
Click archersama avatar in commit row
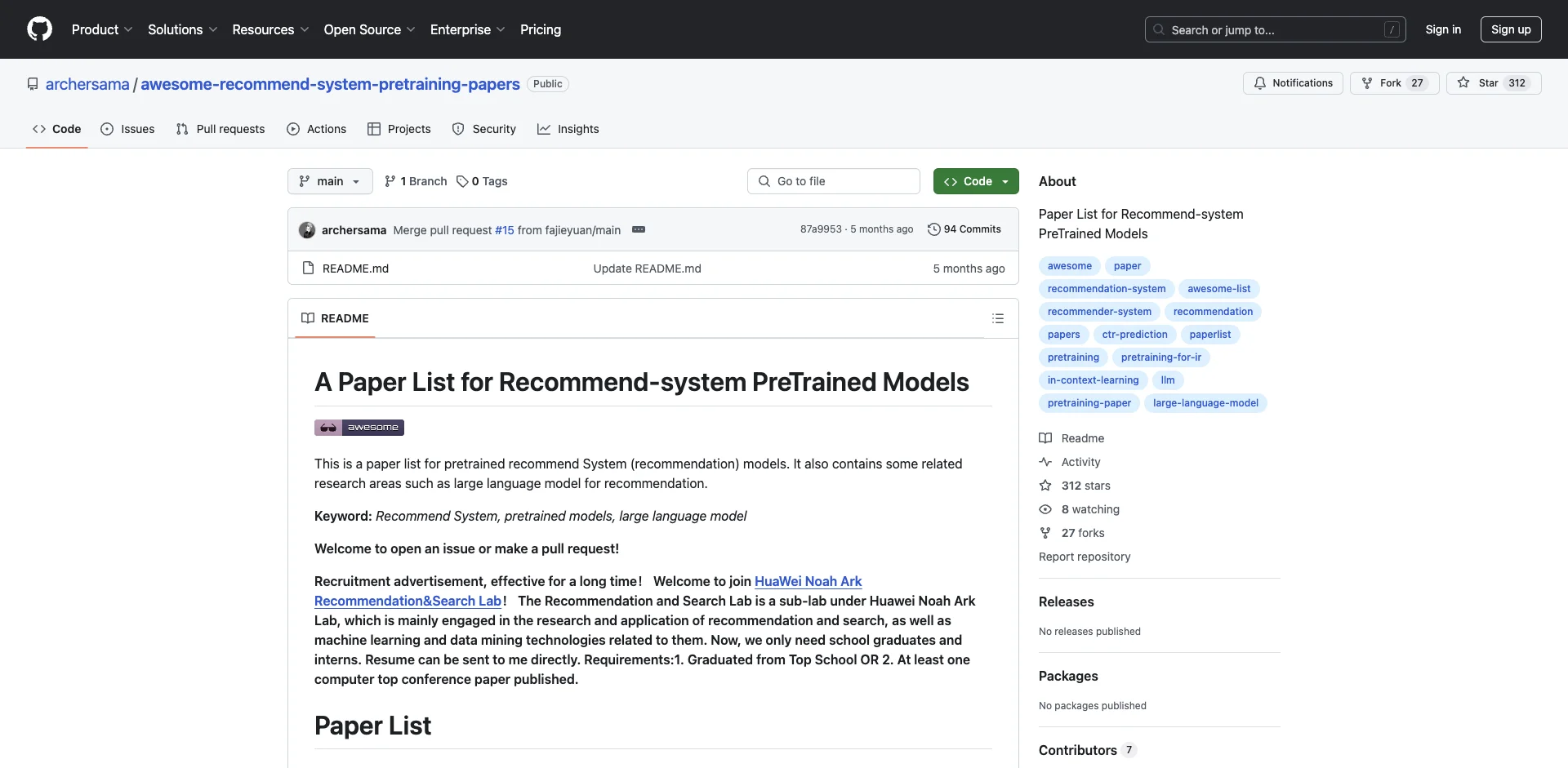(307, 230)
